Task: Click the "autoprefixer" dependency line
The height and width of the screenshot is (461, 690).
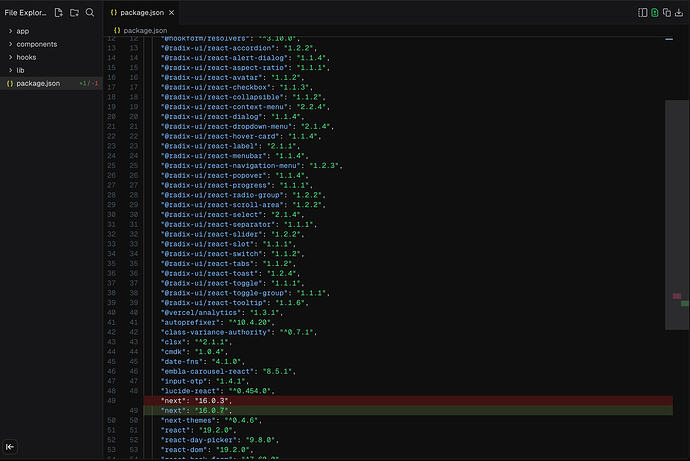Action: [218, 322]
